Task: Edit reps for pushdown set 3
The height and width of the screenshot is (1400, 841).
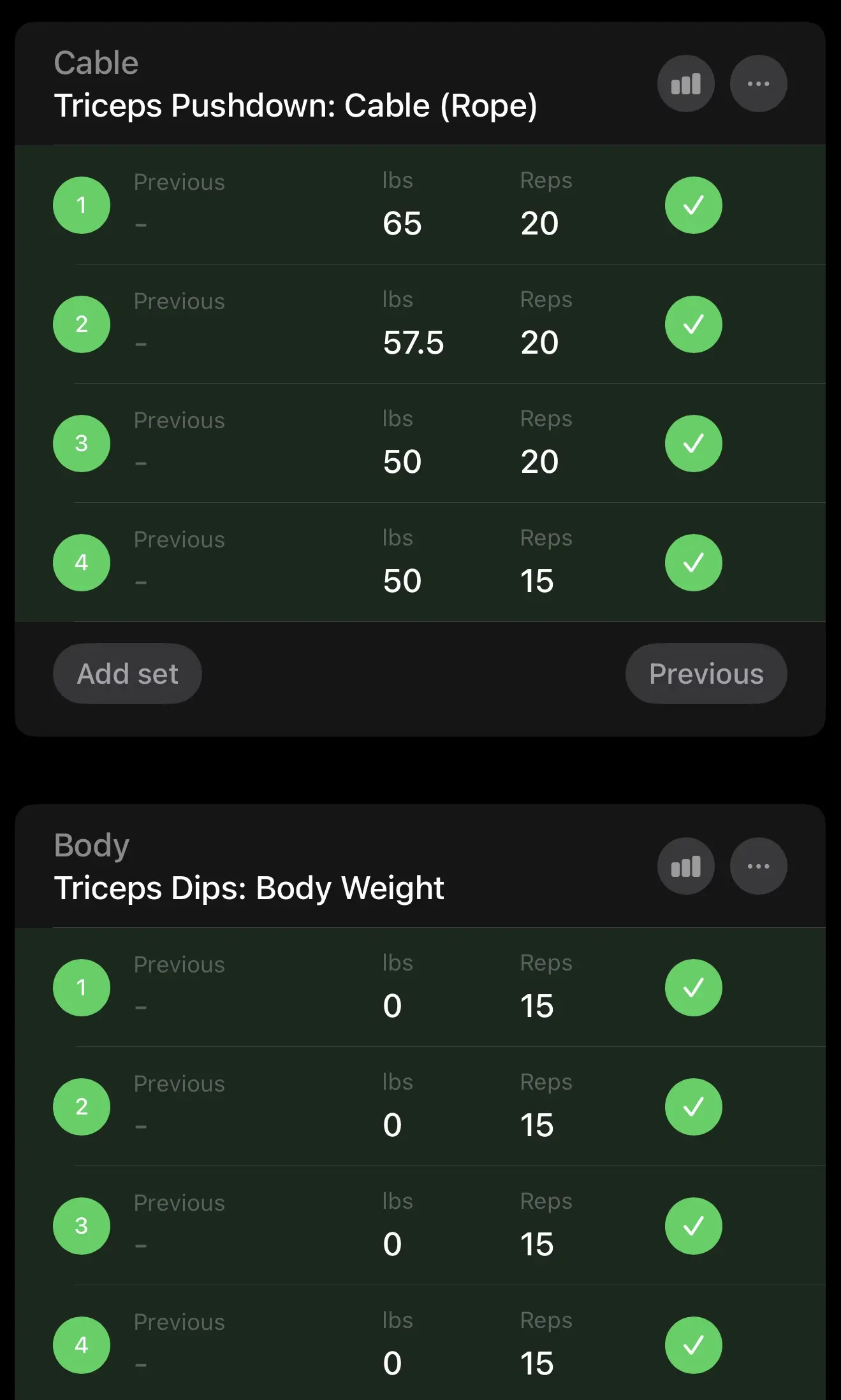Action: (539, 462)
